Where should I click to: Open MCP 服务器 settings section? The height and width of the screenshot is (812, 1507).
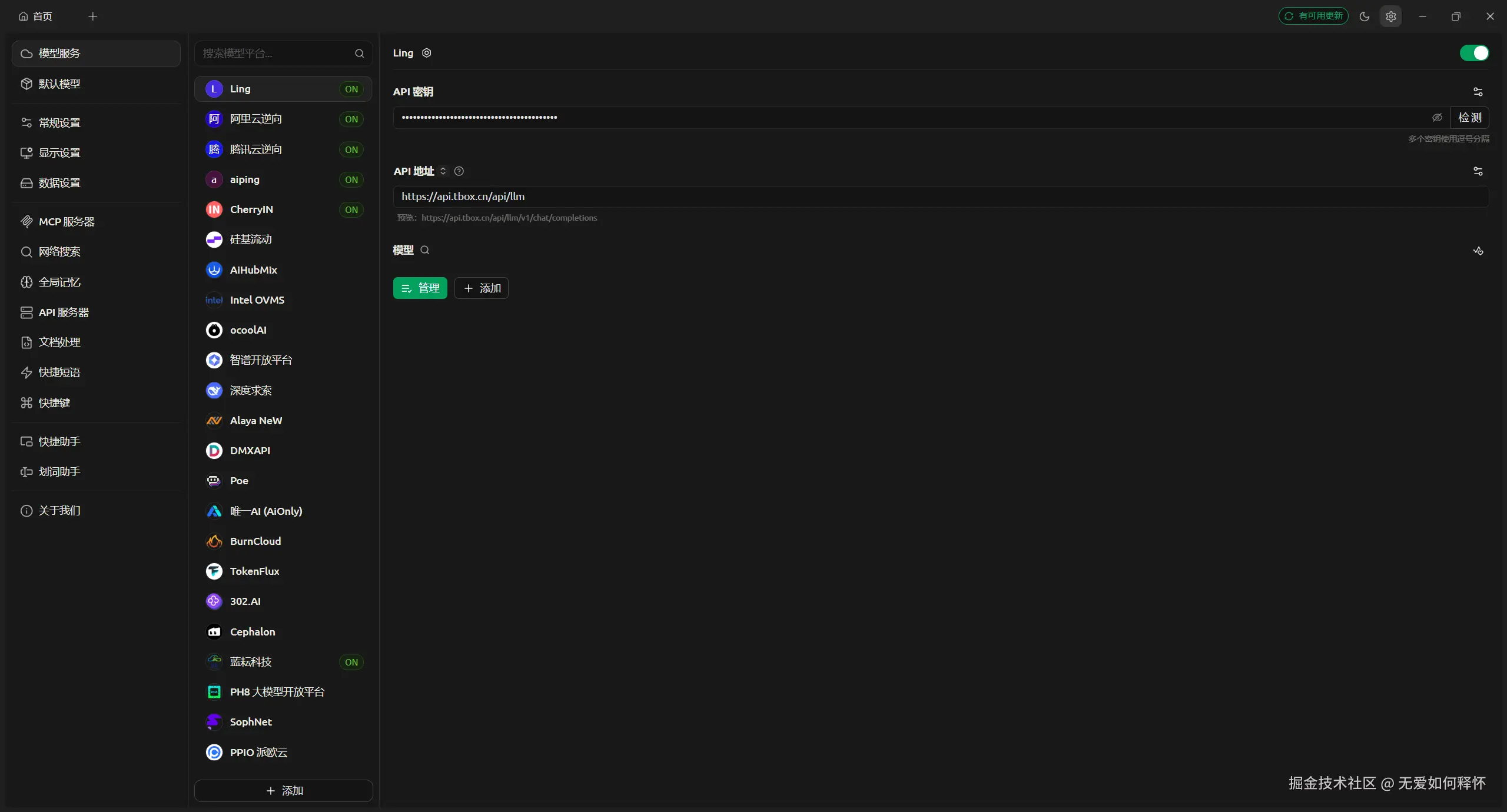(66, 222)
